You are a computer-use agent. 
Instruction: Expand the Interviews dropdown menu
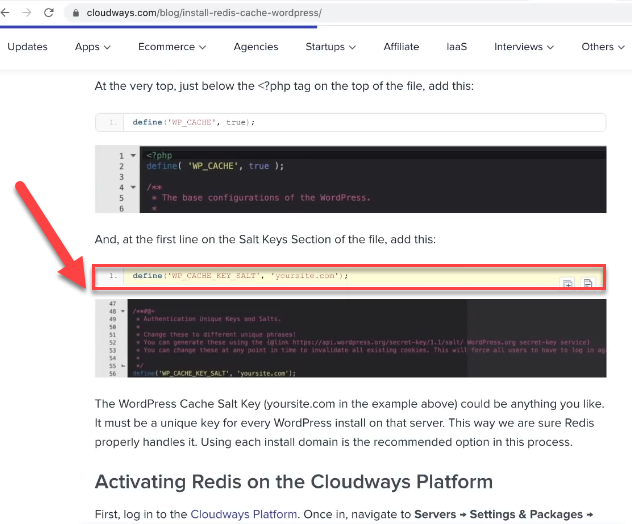coord(524,47)
